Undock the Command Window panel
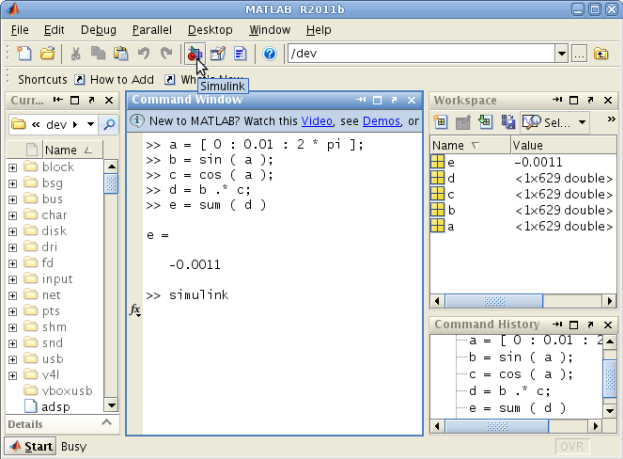The height and width of the screenshot is (459, 623). coord(394,100)
